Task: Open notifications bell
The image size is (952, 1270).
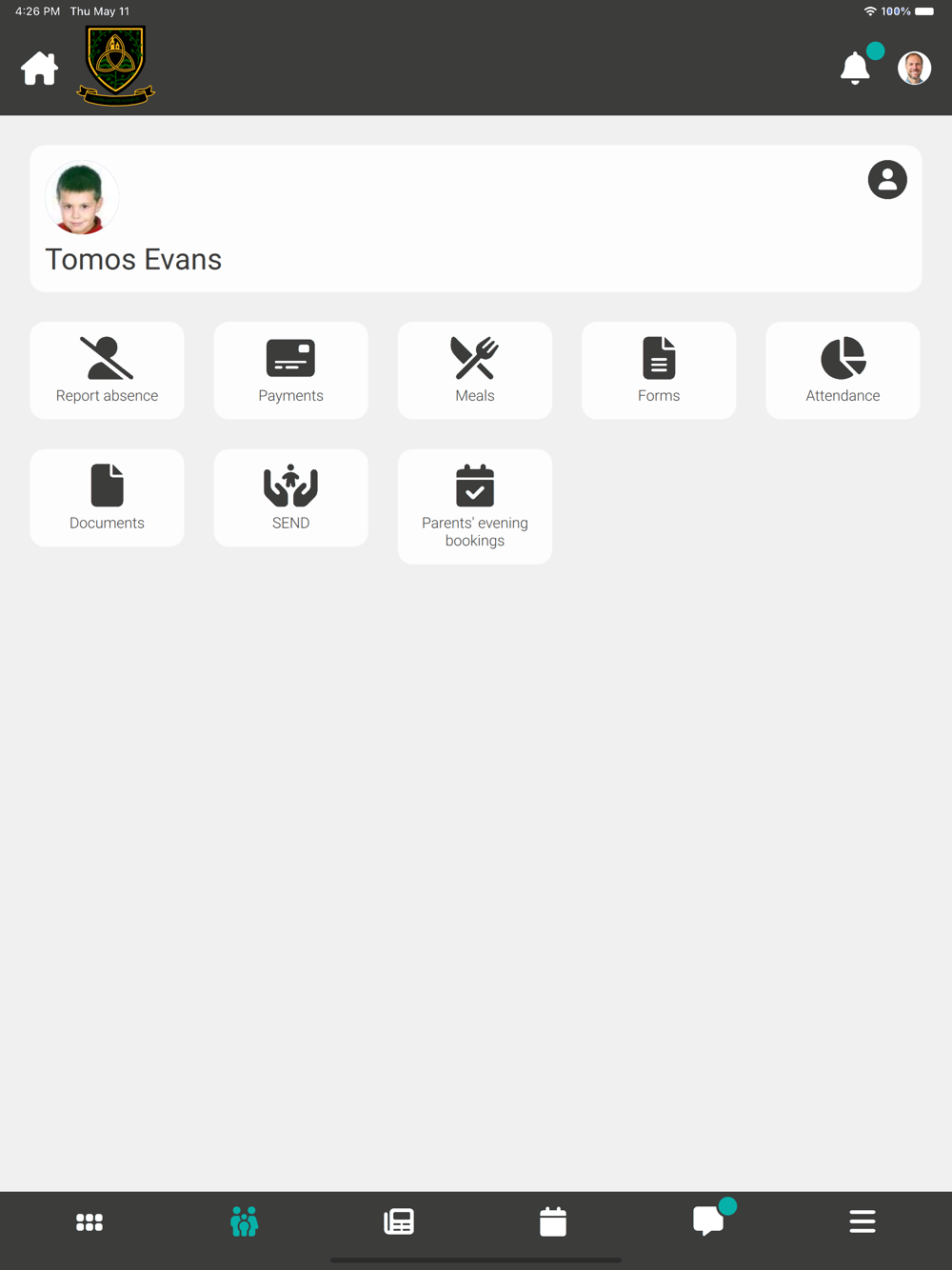Action: tap(855, 68)
